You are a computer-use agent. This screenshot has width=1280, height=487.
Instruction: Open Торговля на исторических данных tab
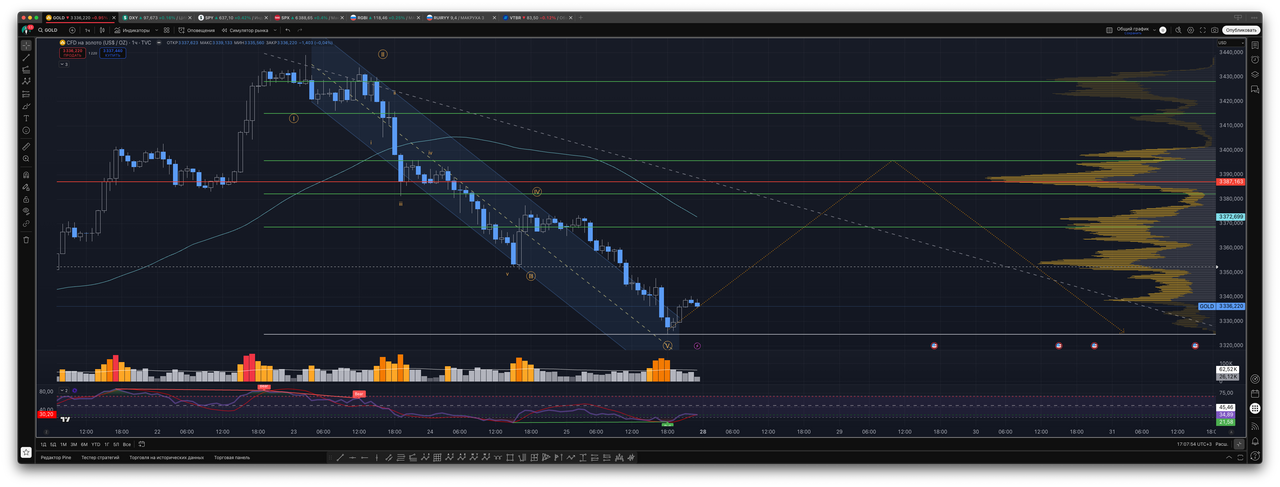(166, 457)
